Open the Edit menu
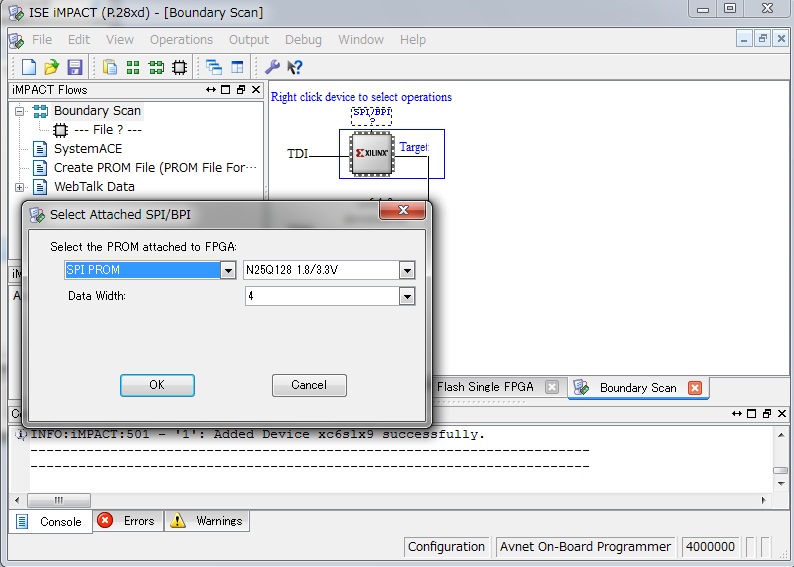Image resolution: width=794 pixels, height=567 pixels. point(79,39)
